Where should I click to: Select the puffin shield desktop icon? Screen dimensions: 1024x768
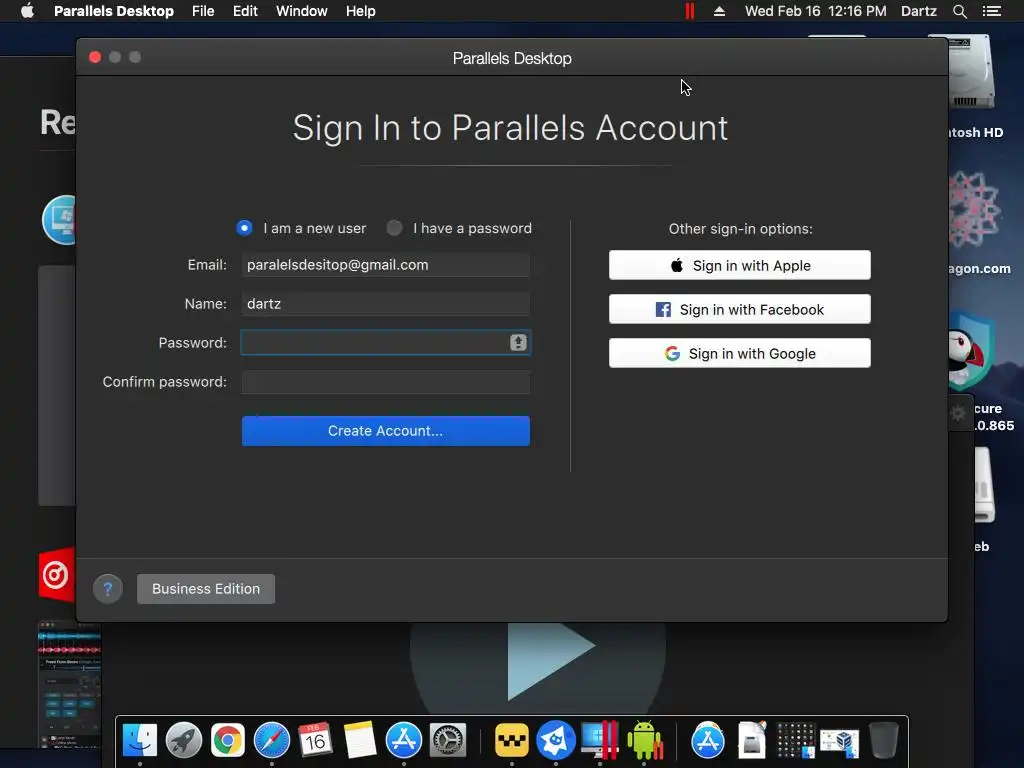(970, 353)
